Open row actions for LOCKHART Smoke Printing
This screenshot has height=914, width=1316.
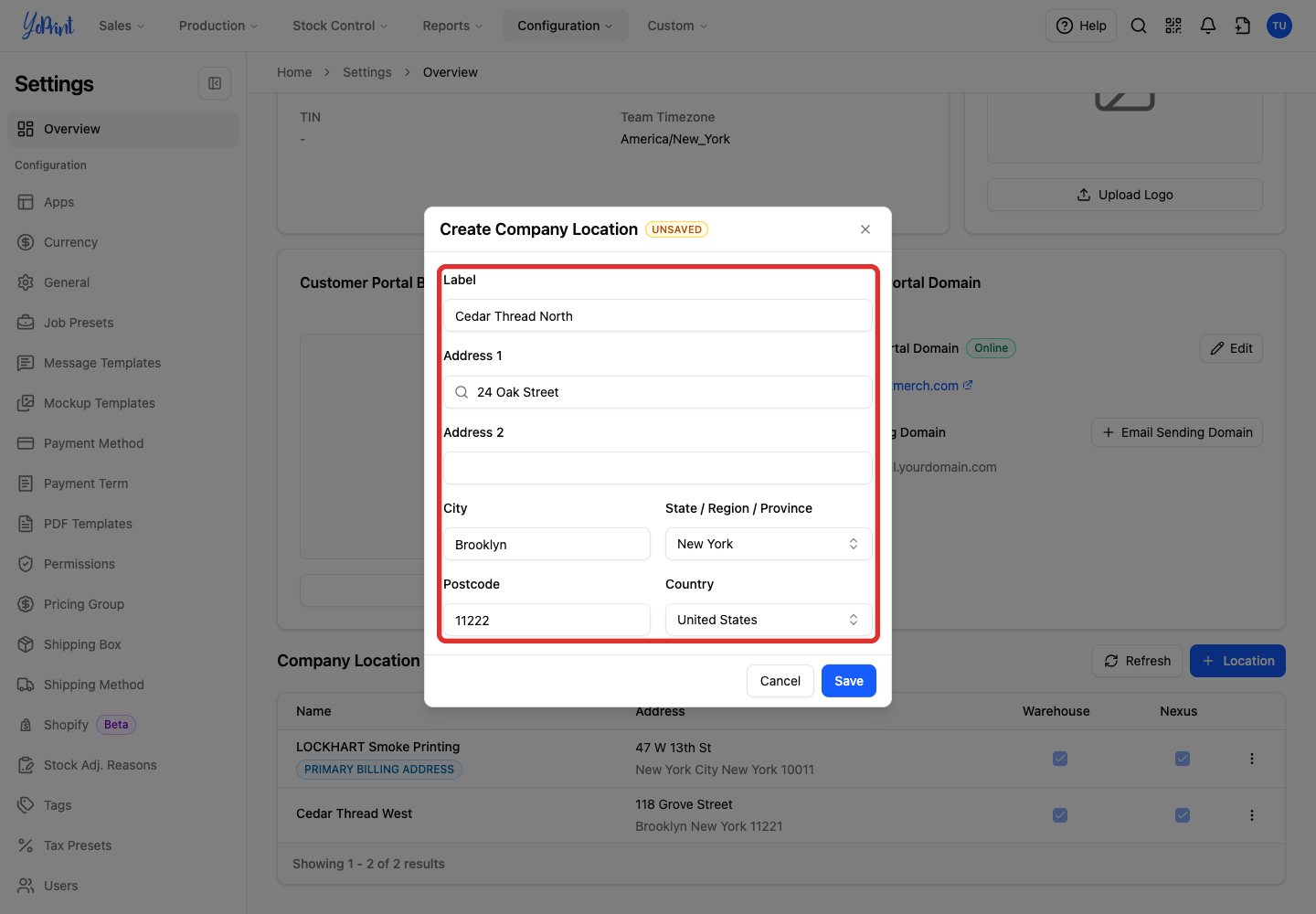click(x=1252, y=759)
